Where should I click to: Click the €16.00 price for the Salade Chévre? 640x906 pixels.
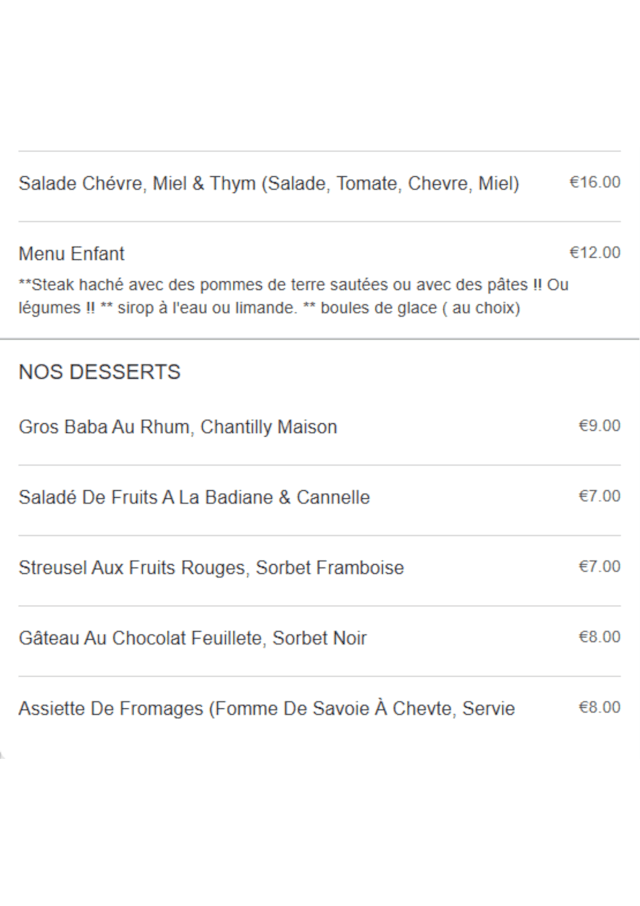[x=595, y=182]
